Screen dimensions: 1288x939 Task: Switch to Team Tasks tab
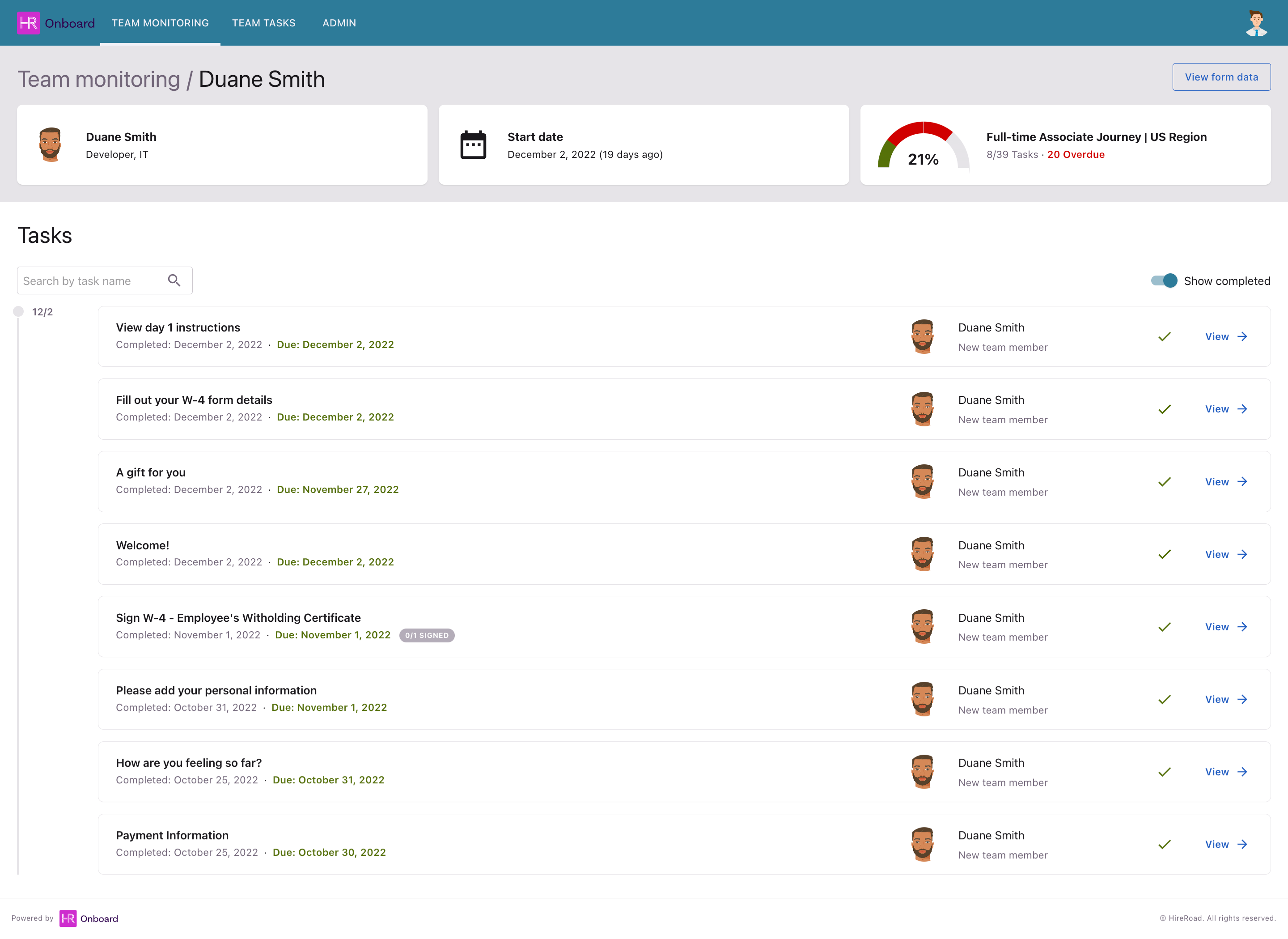(263, 23)
